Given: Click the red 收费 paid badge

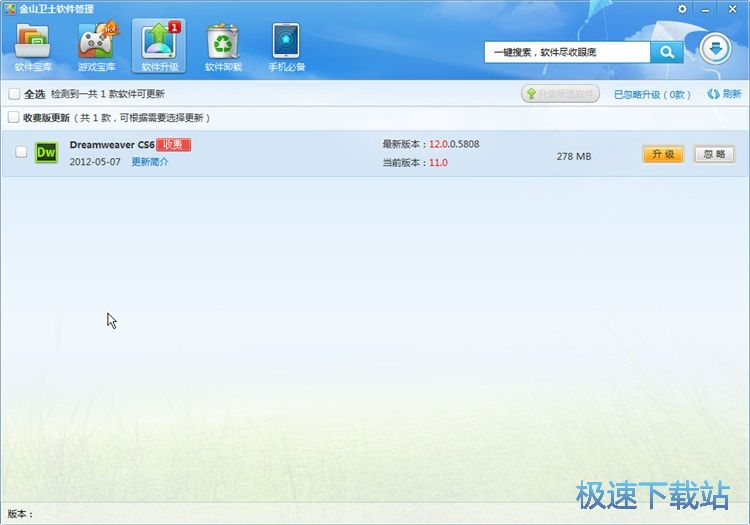Looking at the screenshot, I should click(173, 144).
